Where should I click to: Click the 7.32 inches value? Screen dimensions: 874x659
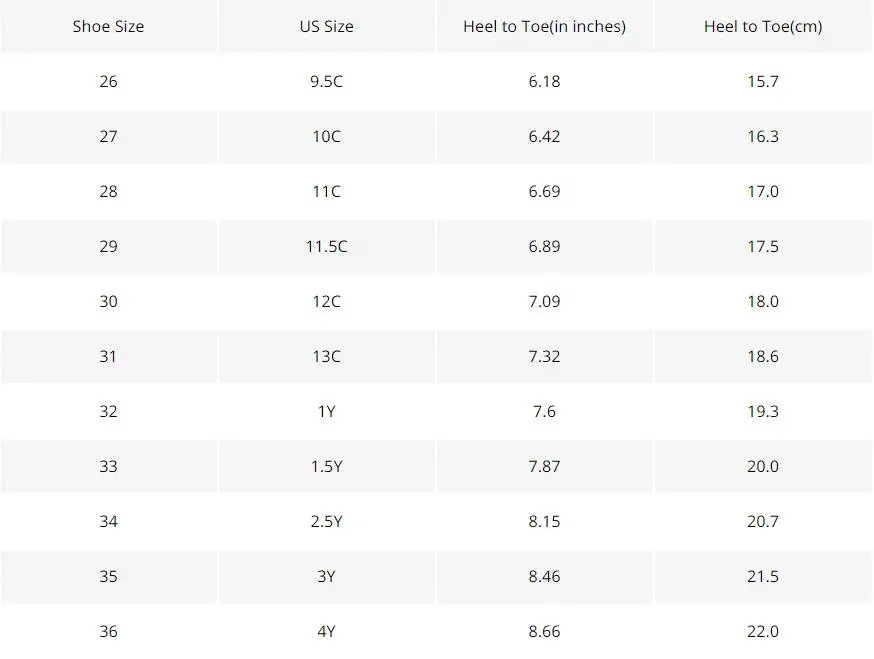pyautogui.click(x=545, y=356)
